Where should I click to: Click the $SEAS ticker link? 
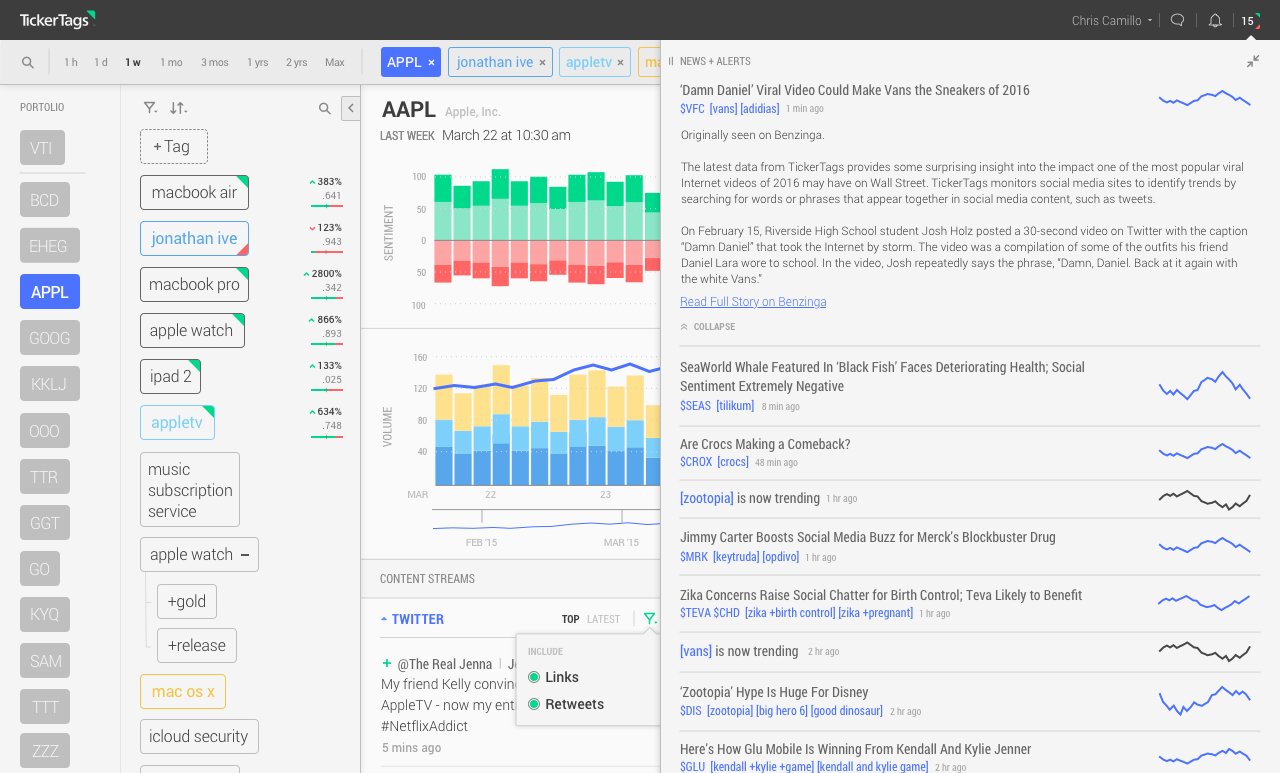coord(695,406)
